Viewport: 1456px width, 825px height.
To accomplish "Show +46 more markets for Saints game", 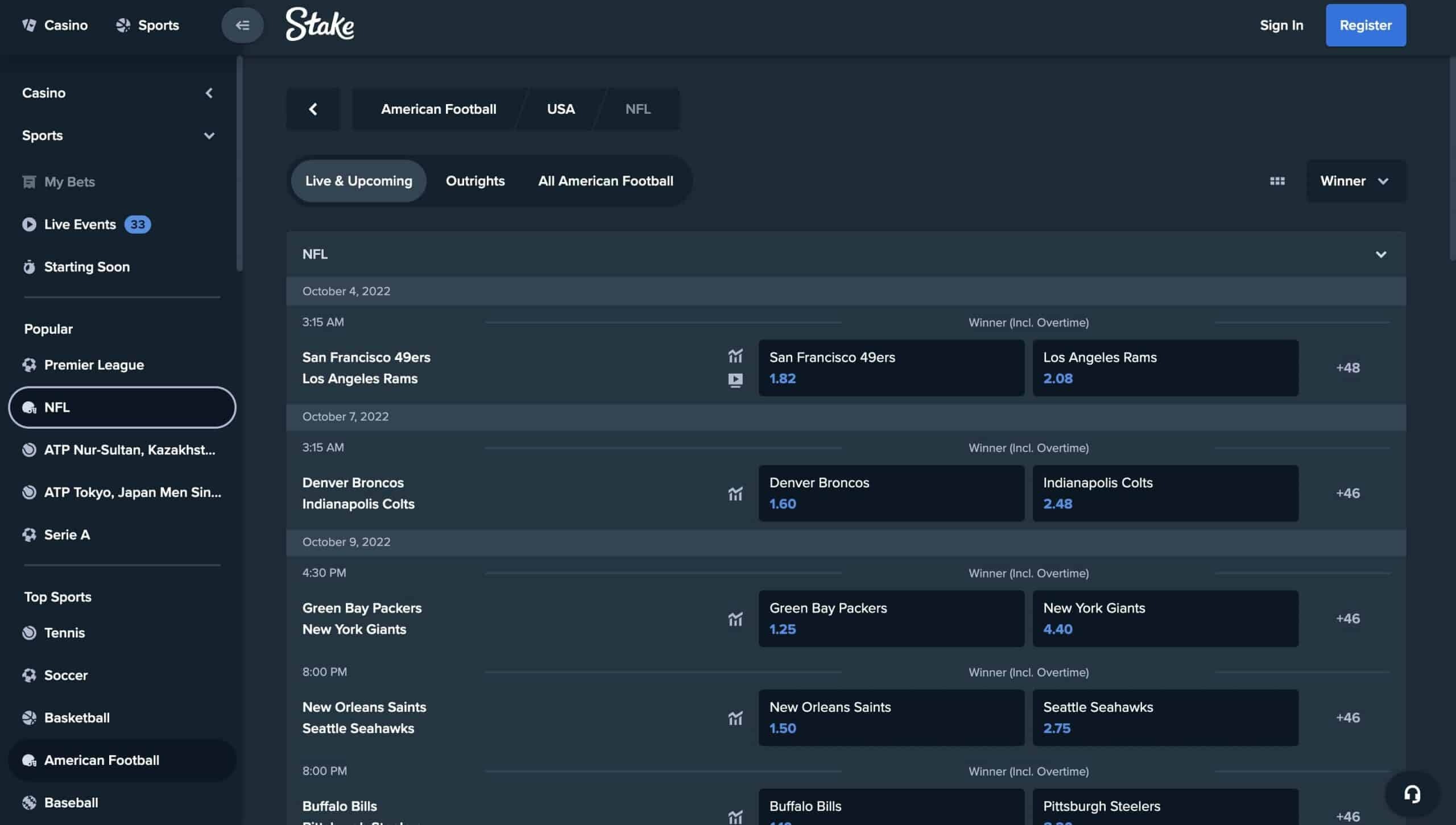I will click(1347, 718).
